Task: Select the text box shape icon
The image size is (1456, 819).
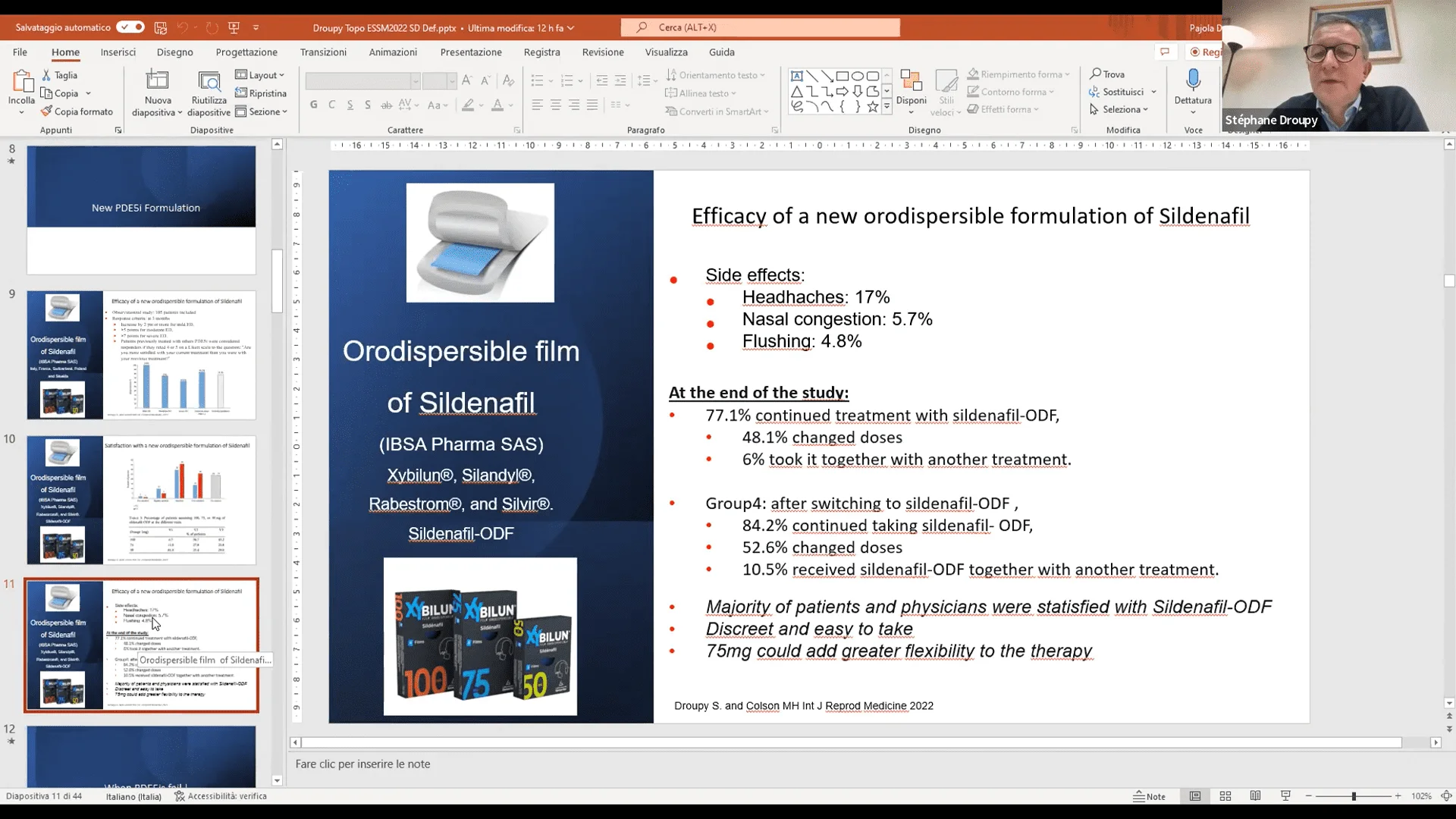Action: point(796,76)
